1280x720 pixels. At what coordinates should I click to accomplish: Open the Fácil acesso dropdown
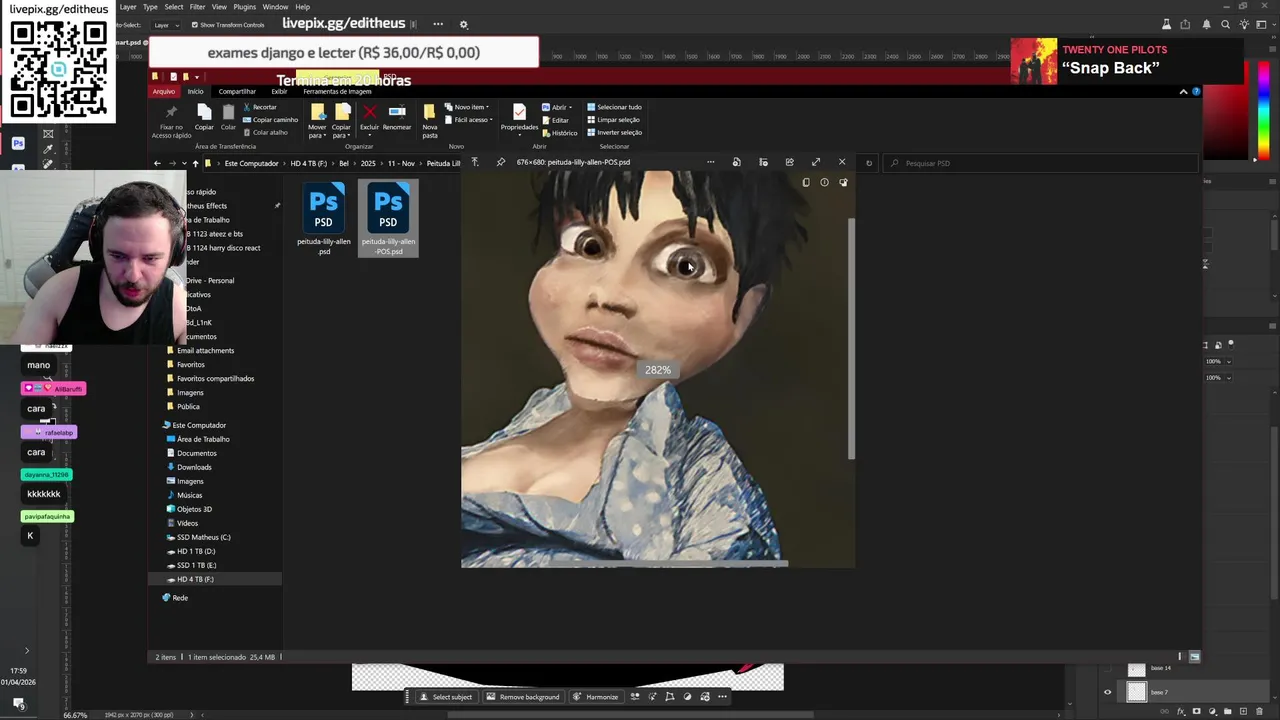[468, 120]
